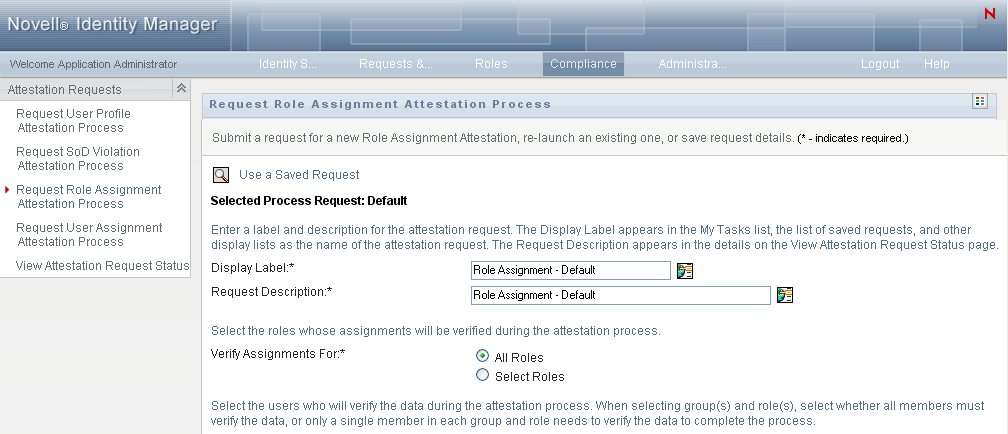Open the Identity Self-Service tab
This screenshot has height=434, width=1008.
(288, 64)
